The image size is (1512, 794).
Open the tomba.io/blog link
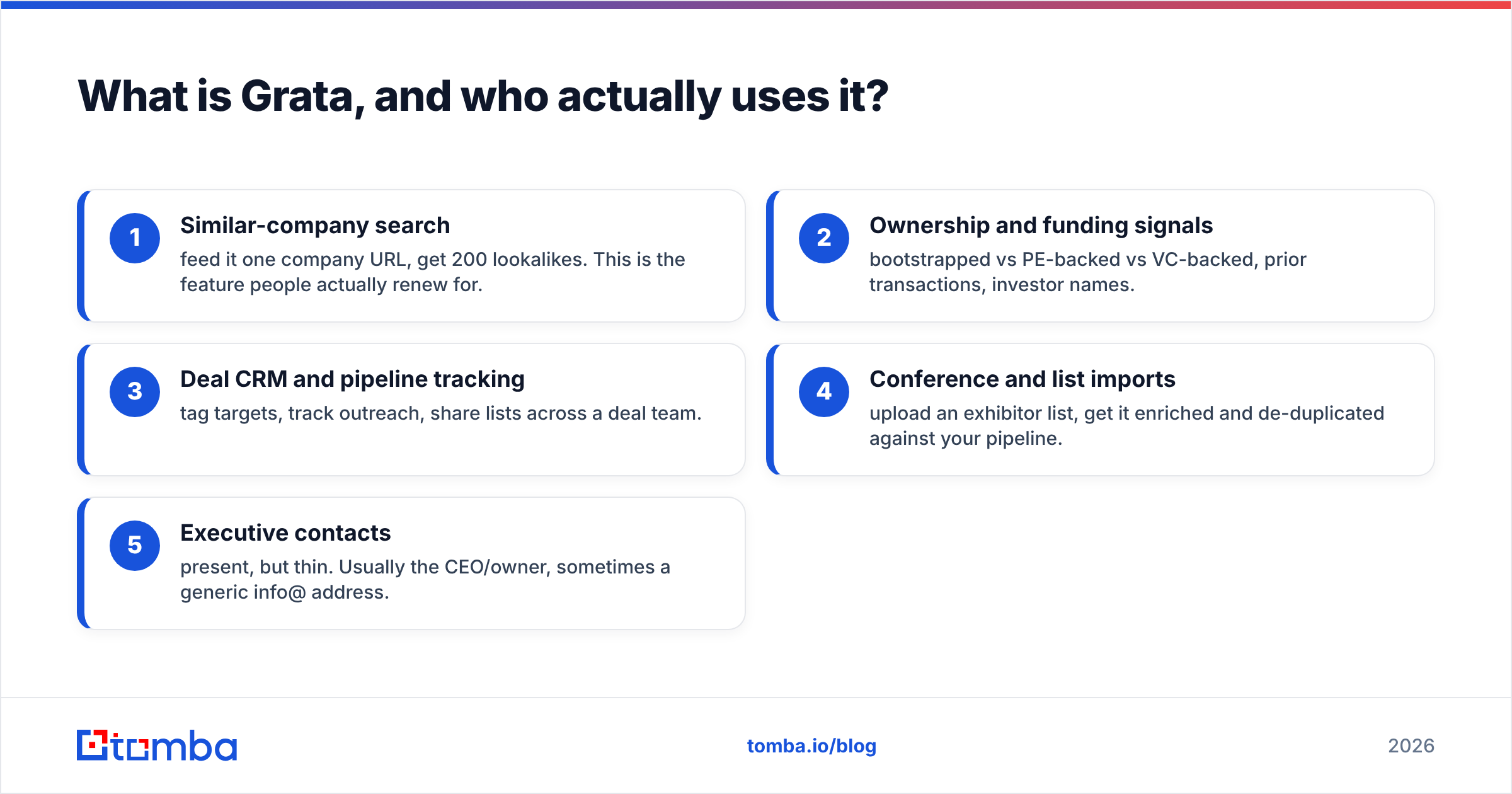(x=811, y=746)
